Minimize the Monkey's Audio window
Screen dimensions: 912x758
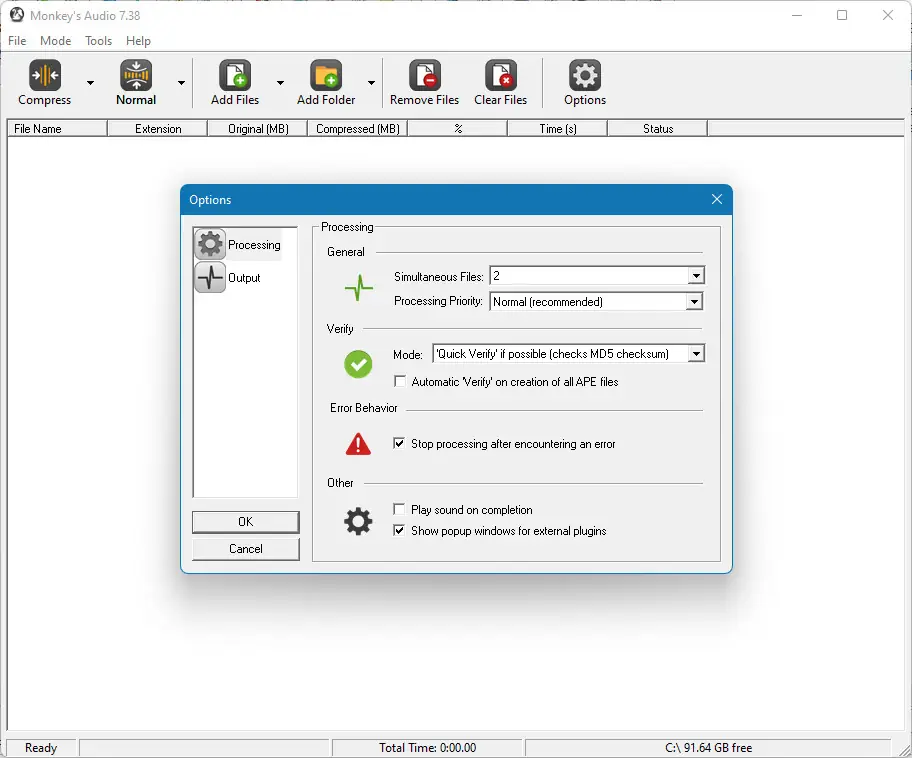click(797, 15)
